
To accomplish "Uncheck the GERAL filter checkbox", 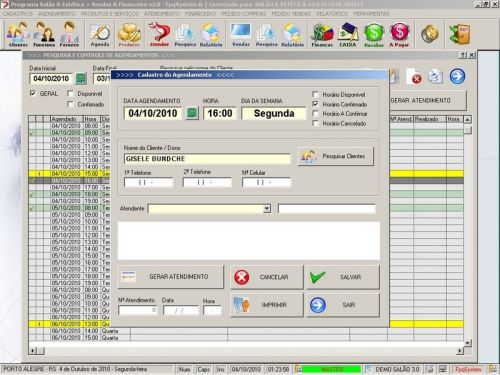I will point(33,93).
